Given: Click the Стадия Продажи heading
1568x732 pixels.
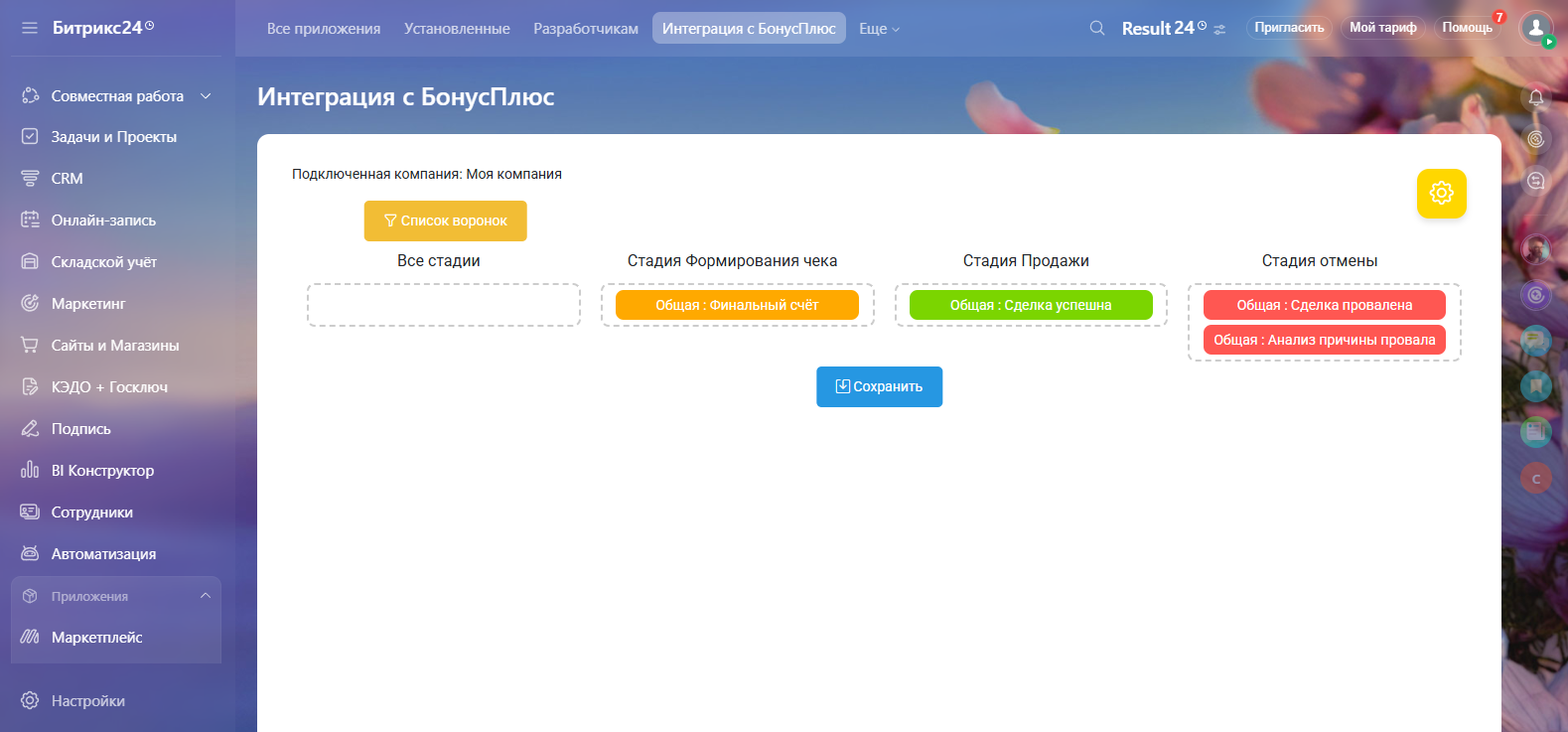Looking at the screenshot, I should click(1026, 260).
